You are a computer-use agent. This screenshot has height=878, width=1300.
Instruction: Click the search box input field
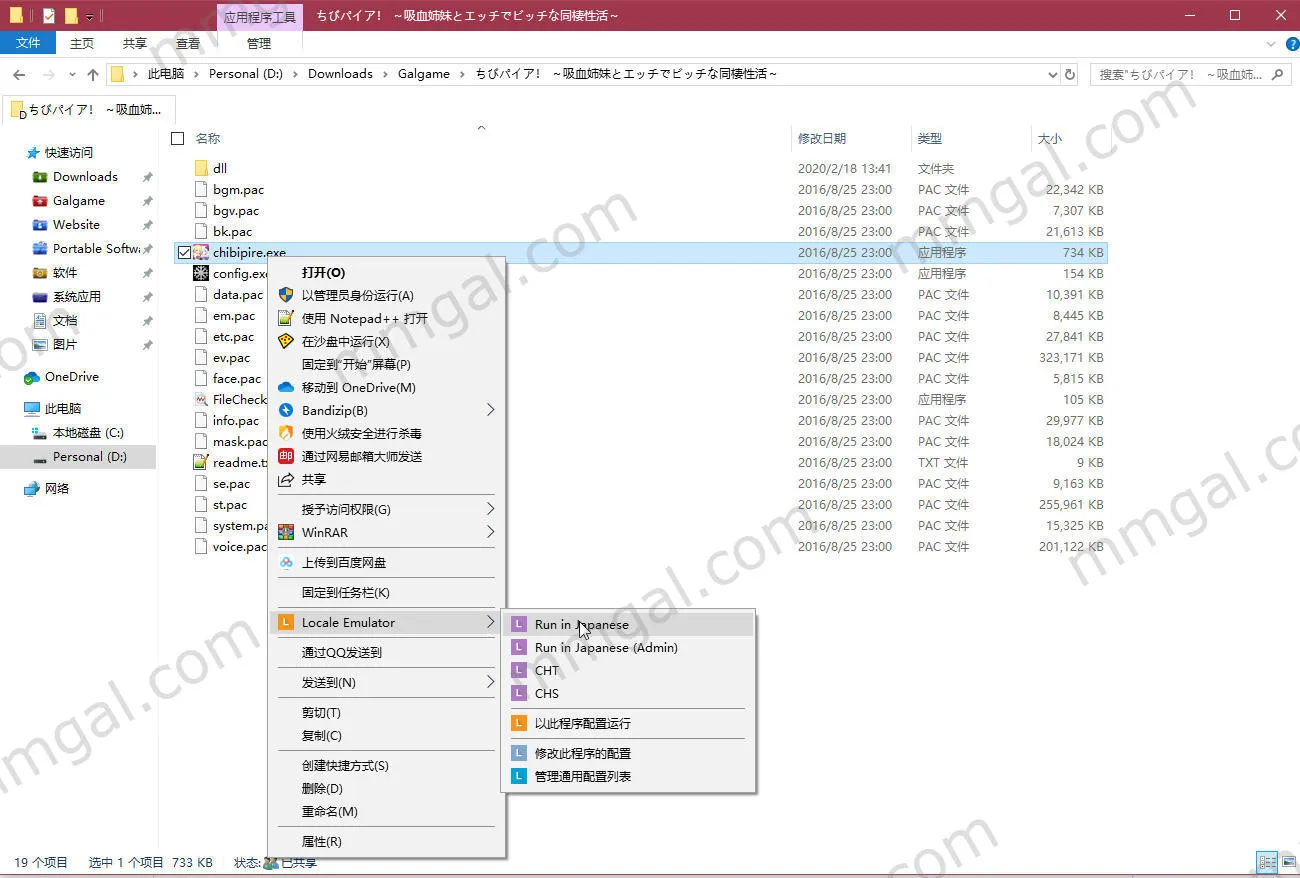(1182, 74)
